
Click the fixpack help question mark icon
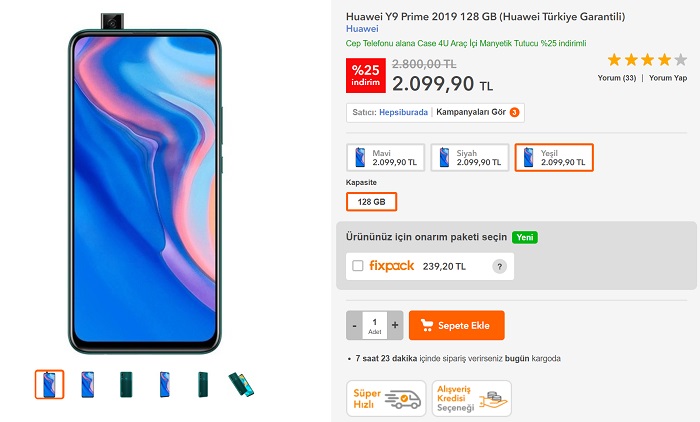[499, 267]
